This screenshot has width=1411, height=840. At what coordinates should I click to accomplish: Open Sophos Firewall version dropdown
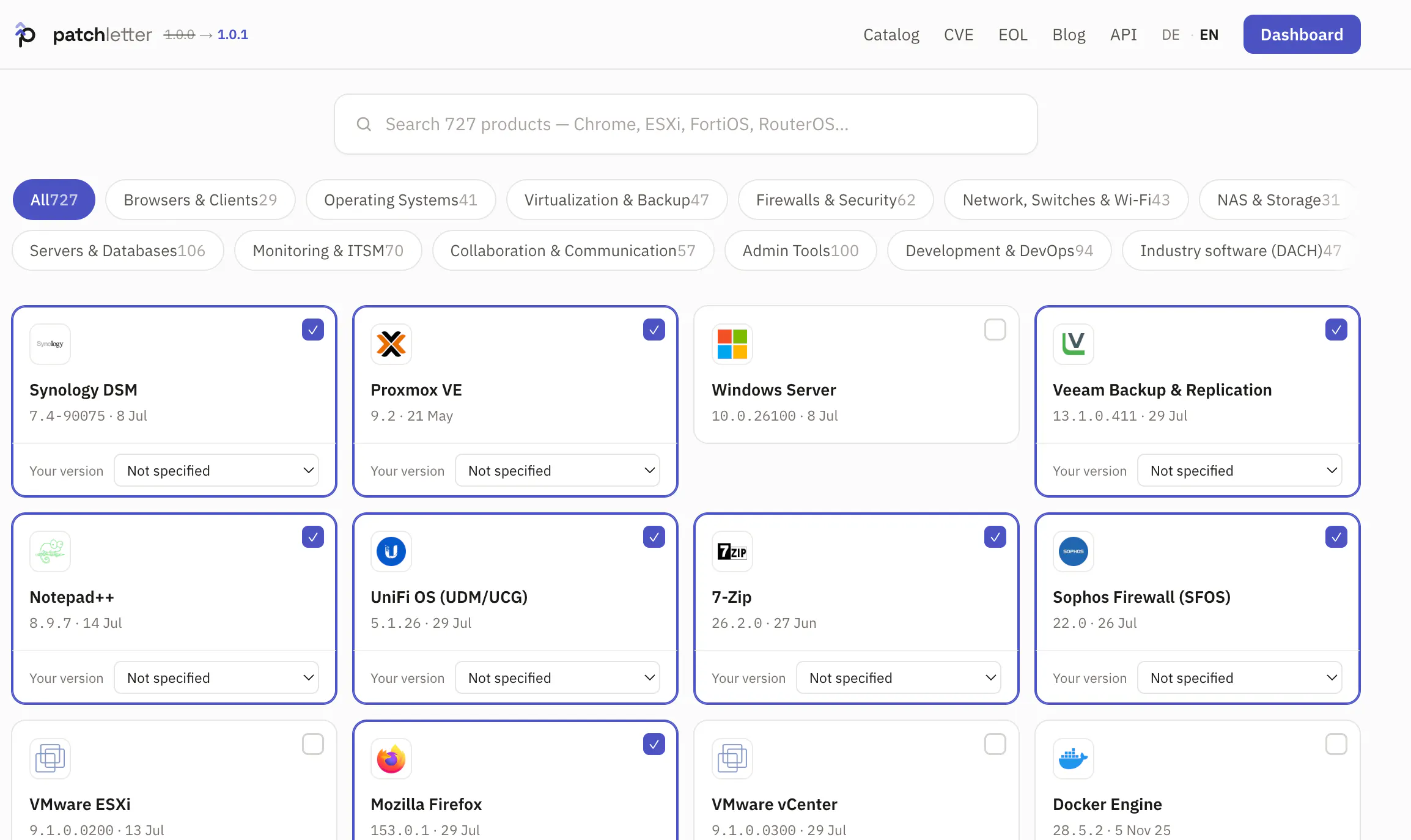point(1240,677)
